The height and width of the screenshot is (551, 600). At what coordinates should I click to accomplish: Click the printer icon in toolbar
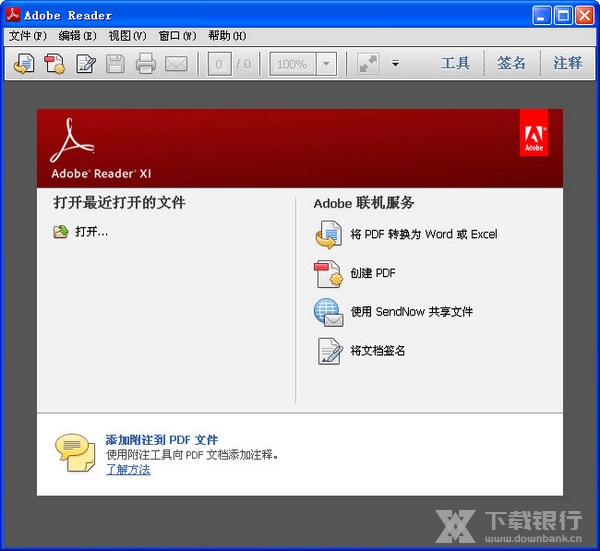click(x=145, y=63)
